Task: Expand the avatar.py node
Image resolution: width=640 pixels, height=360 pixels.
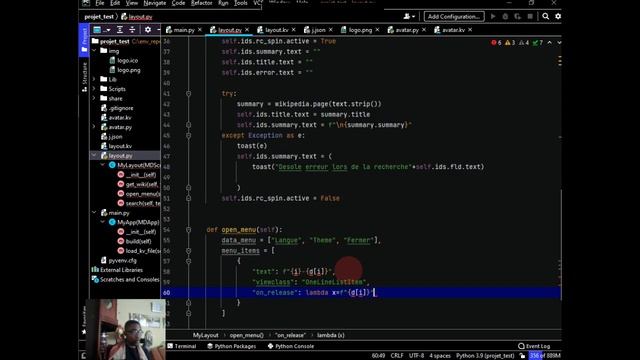Action: (x=94, y=127)
